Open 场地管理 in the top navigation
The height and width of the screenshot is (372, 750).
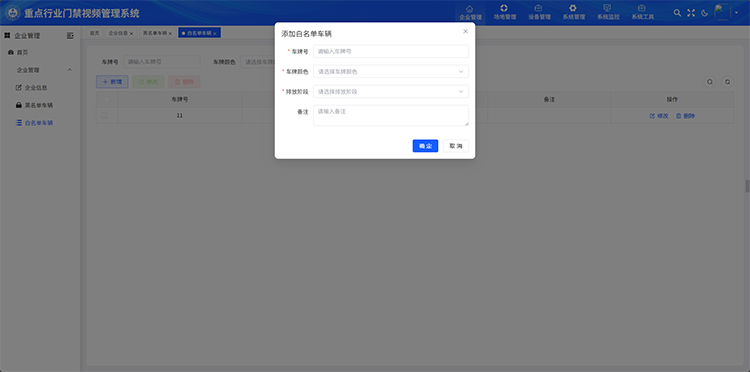point(505,13)
